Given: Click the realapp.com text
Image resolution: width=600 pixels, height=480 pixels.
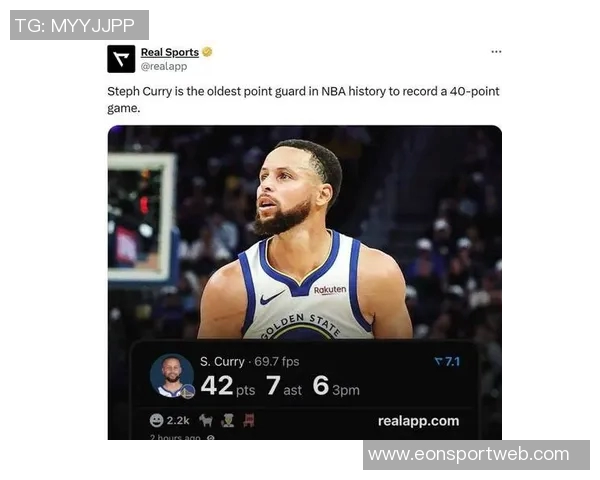Looking at the screenshot, I should (418, 421).
